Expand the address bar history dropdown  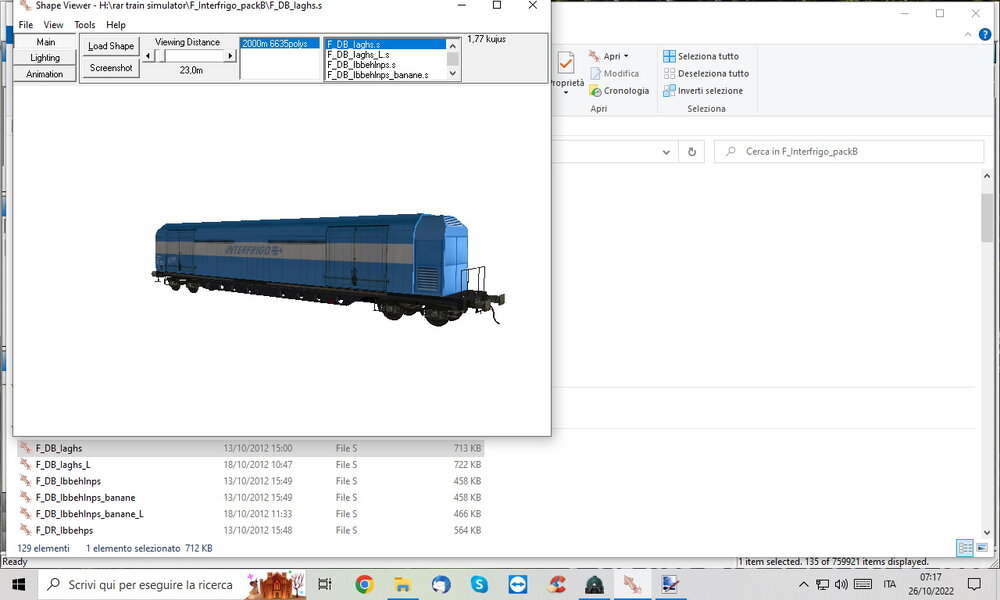tap(666, 152)
